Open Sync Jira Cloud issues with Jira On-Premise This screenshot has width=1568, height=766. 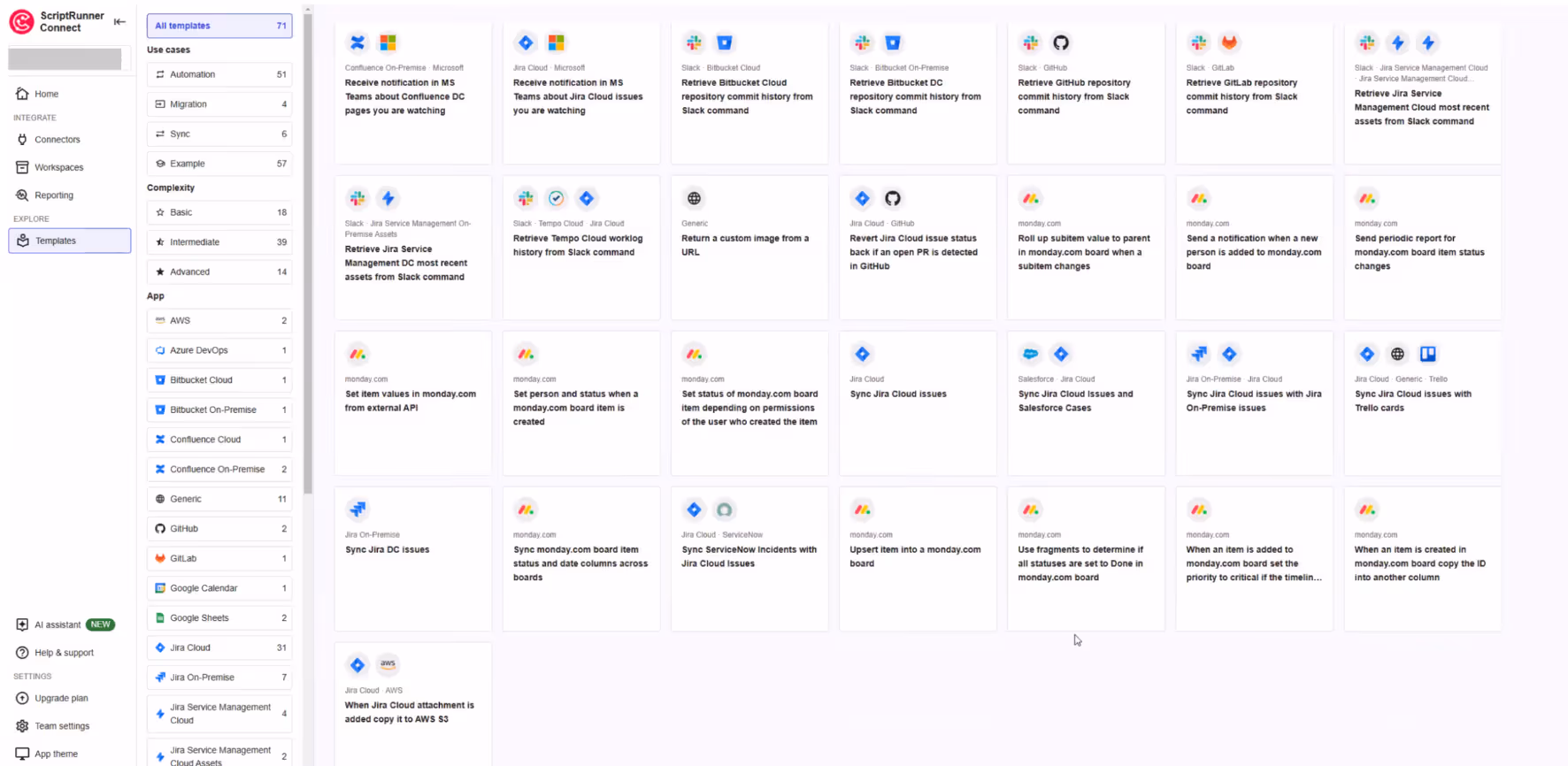click(1254, 403)
